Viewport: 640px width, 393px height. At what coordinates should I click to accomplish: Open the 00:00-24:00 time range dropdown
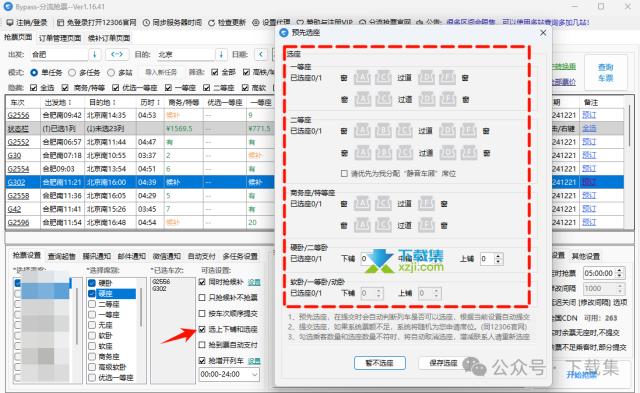pyautogui.click(x=255, y=374)
